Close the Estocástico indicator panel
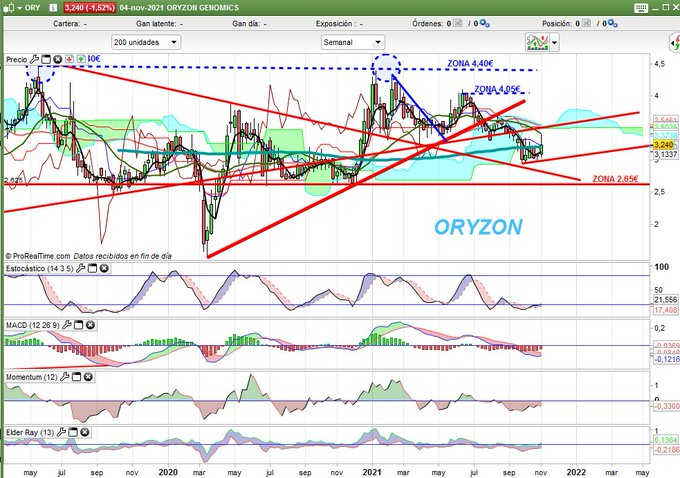The image size is (680, 478). pos(104,268)
